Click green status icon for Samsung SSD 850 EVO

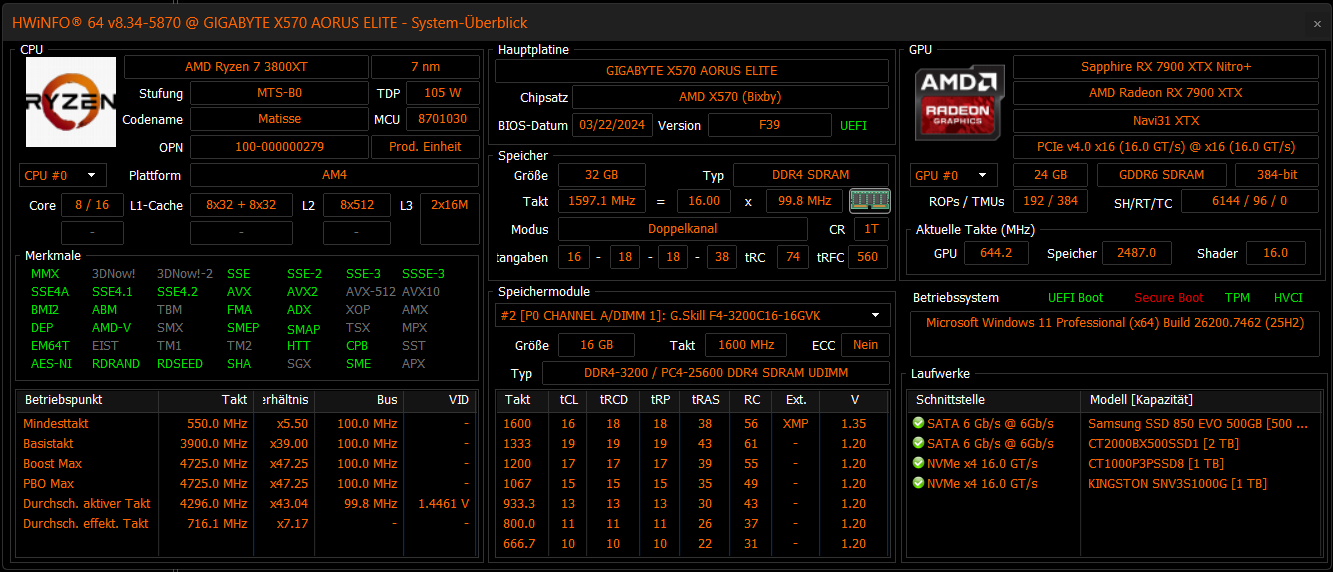(918, 423)
